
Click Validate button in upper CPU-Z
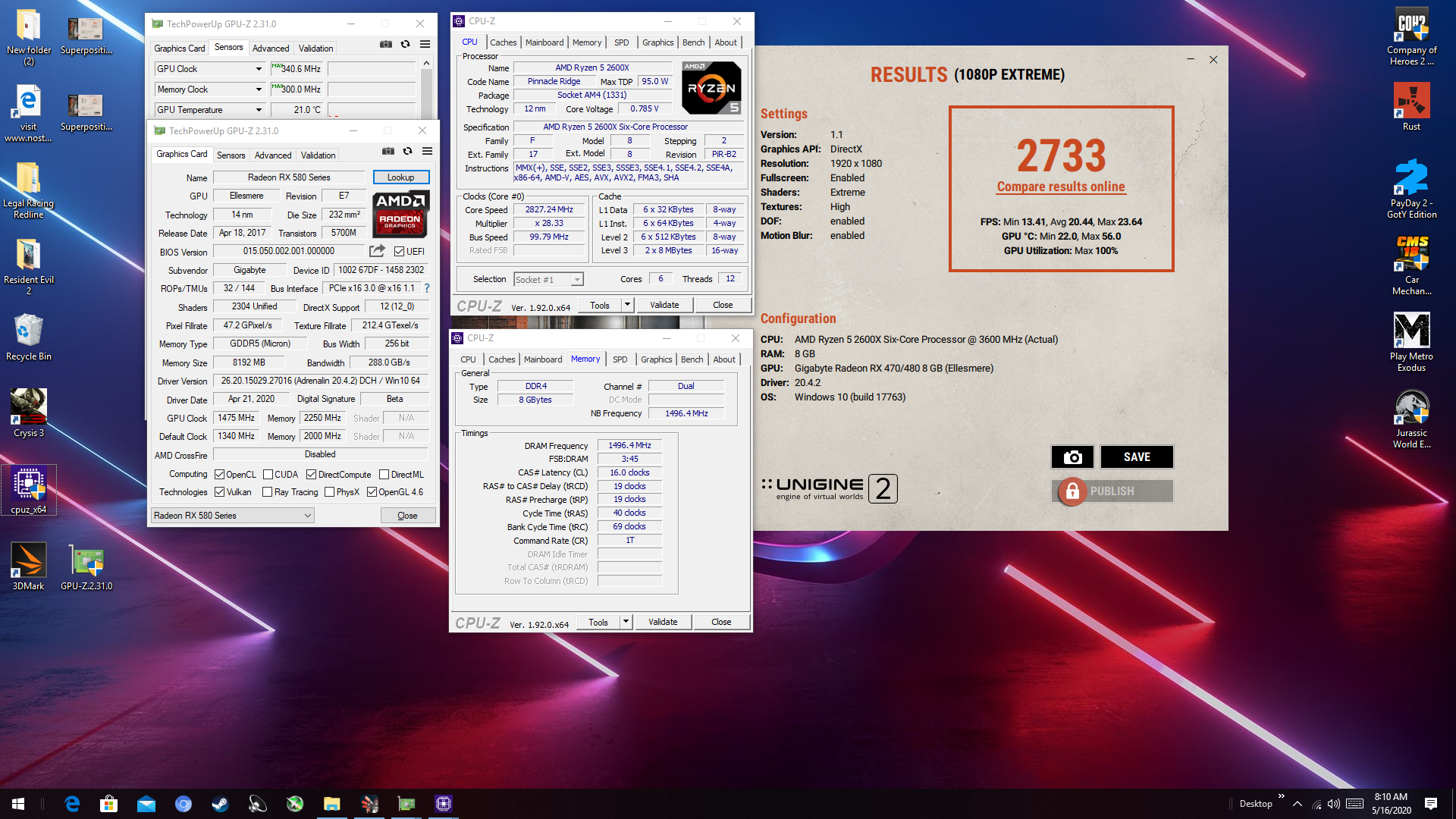click(x=664, y=305)
